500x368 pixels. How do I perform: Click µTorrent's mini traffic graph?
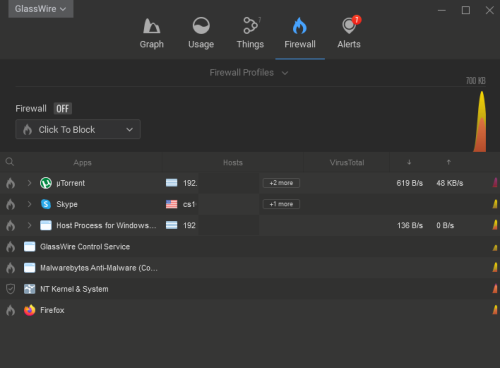[495, 182]
